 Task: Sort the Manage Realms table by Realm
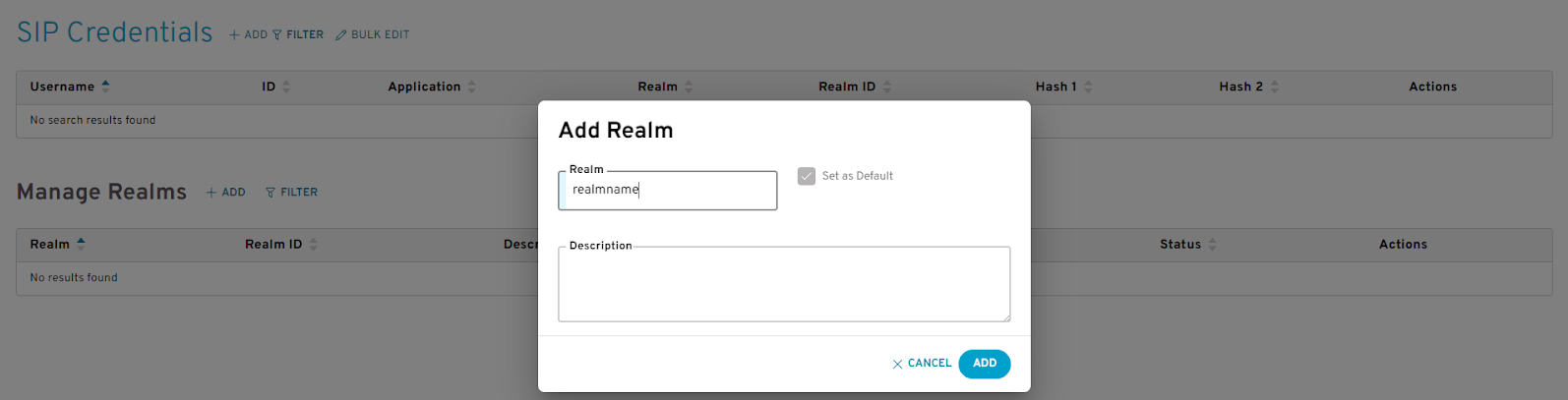[58, 244]
